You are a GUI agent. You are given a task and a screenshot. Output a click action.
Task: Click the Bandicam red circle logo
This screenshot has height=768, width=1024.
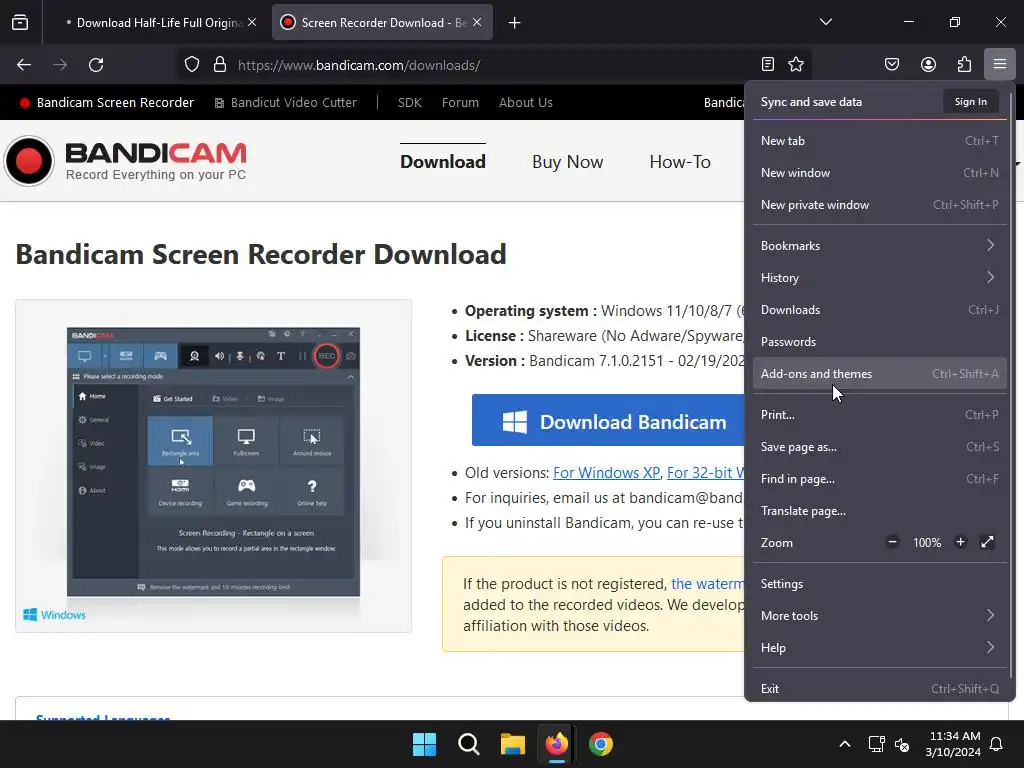[29, 161]
